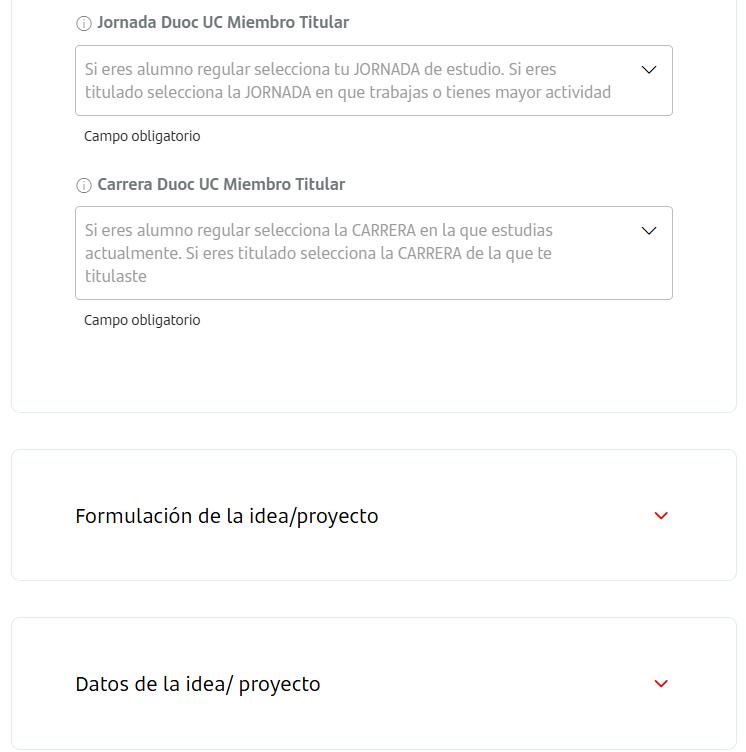The image size is (746, 752).
Task: Click the Campo obligatorio message under the Jornada field
Action: [142, 136]
